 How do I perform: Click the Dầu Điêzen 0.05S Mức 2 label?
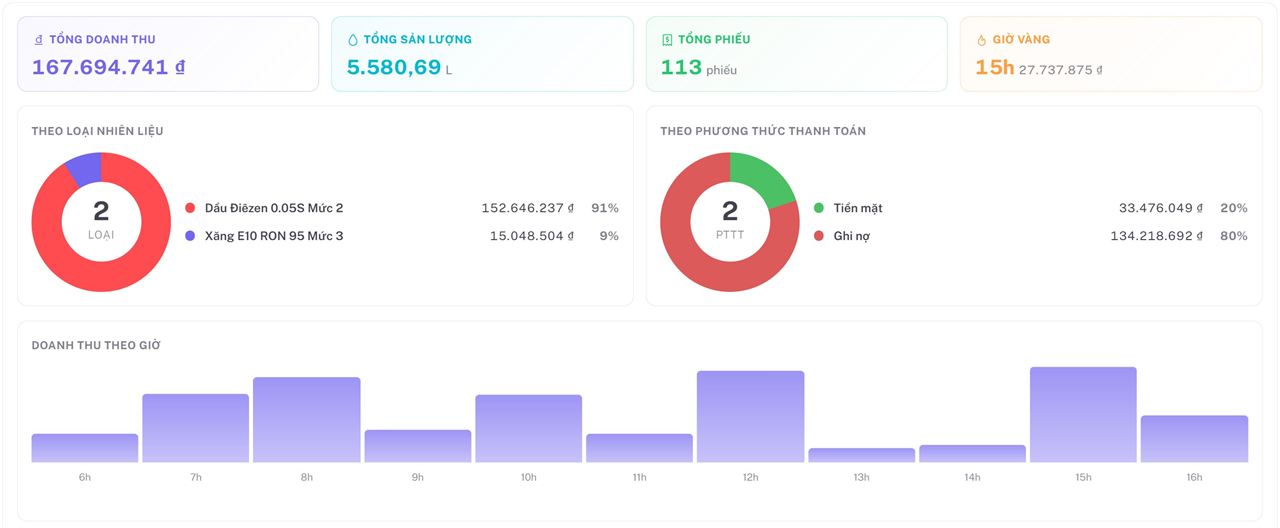click(274, 208)
